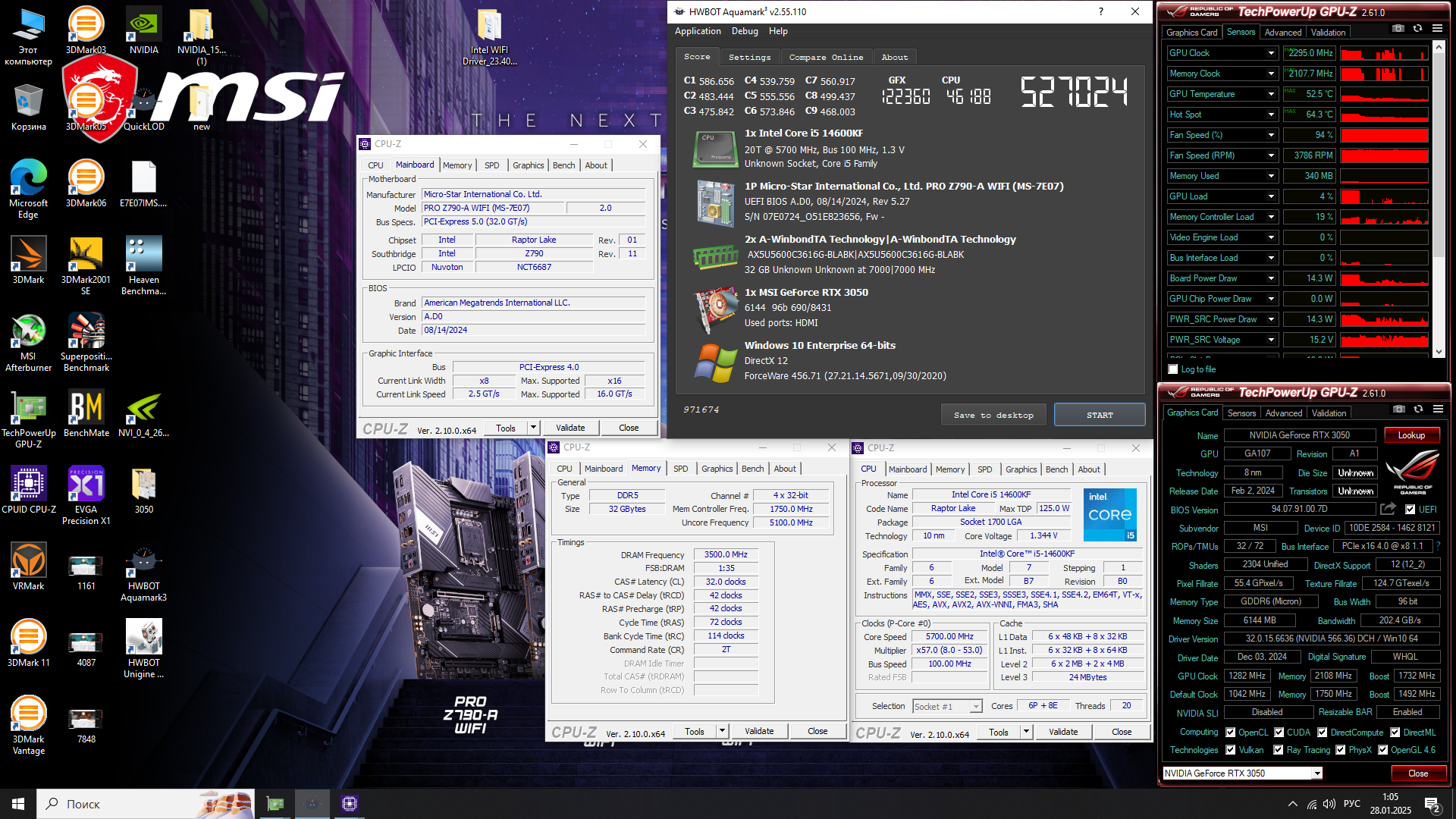This screenshot has width=1456, height=819.
Task: Click the Bus Interface question mark in GPU-Z
Action: pyautogui.click(x=1438, y=546)
